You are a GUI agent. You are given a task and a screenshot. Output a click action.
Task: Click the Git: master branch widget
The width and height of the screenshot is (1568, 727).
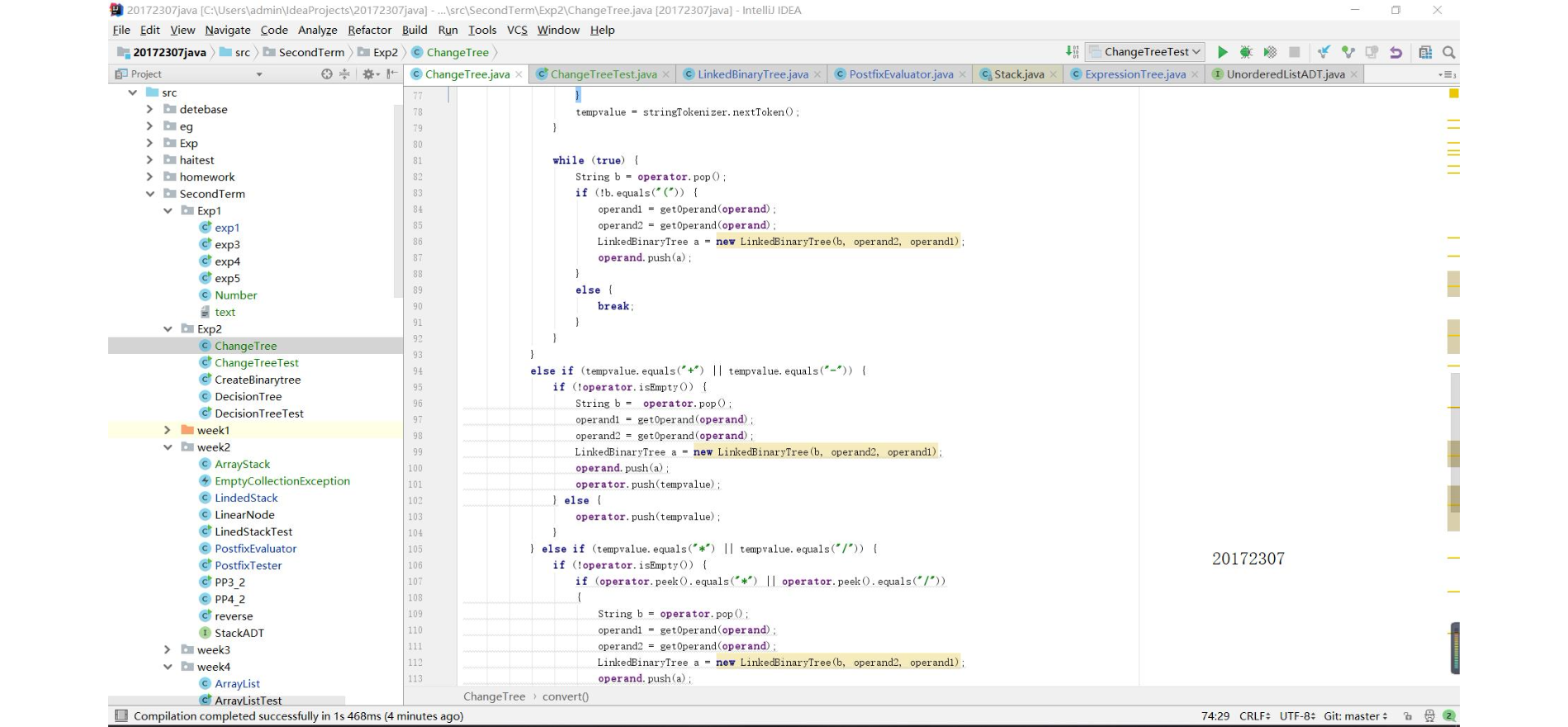click(x=1356, y=716)
